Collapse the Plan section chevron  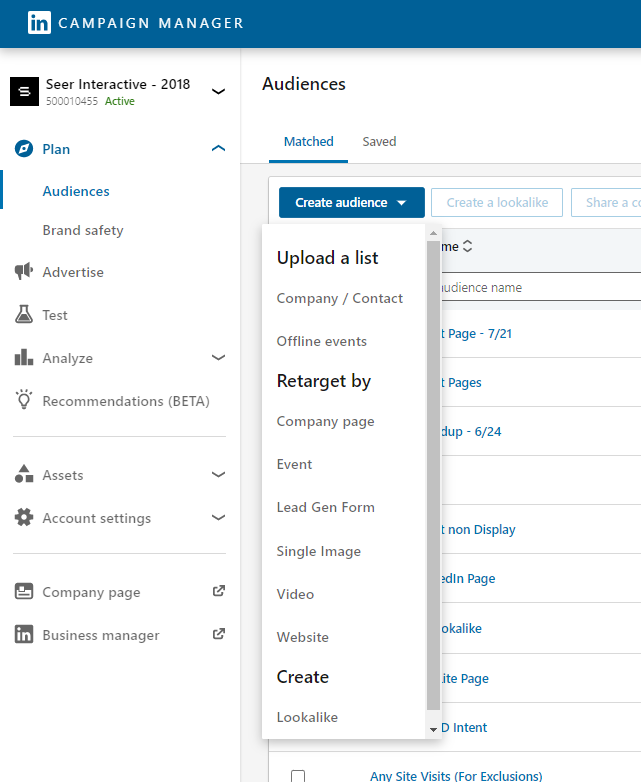(218, 149)
